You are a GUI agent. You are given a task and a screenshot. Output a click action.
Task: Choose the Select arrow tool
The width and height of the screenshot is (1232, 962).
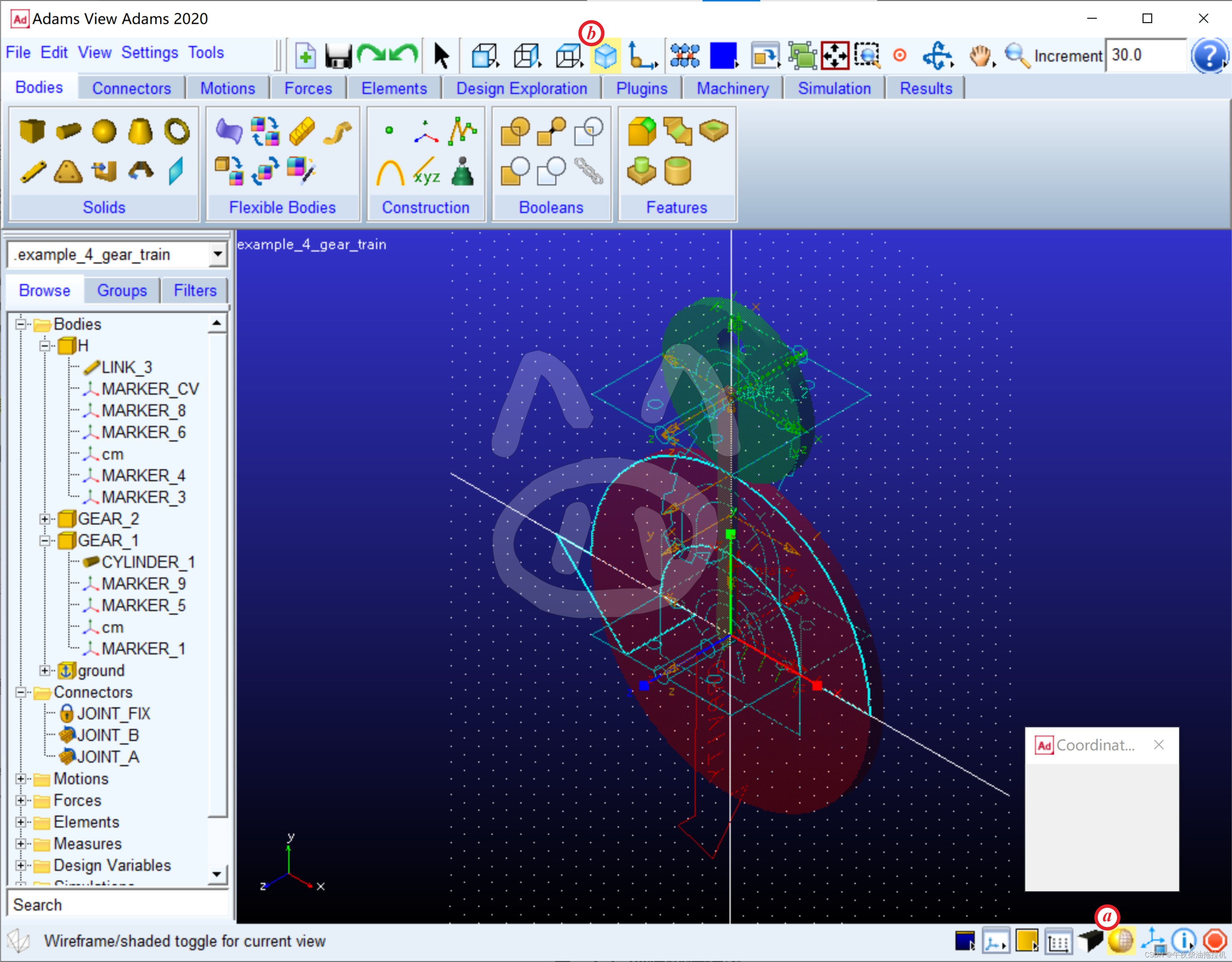point(442,56)
